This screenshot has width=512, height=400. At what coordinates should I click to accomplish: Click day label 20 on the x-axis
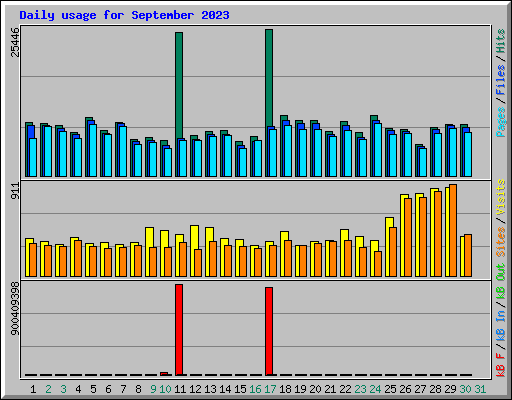click(315, 389)
